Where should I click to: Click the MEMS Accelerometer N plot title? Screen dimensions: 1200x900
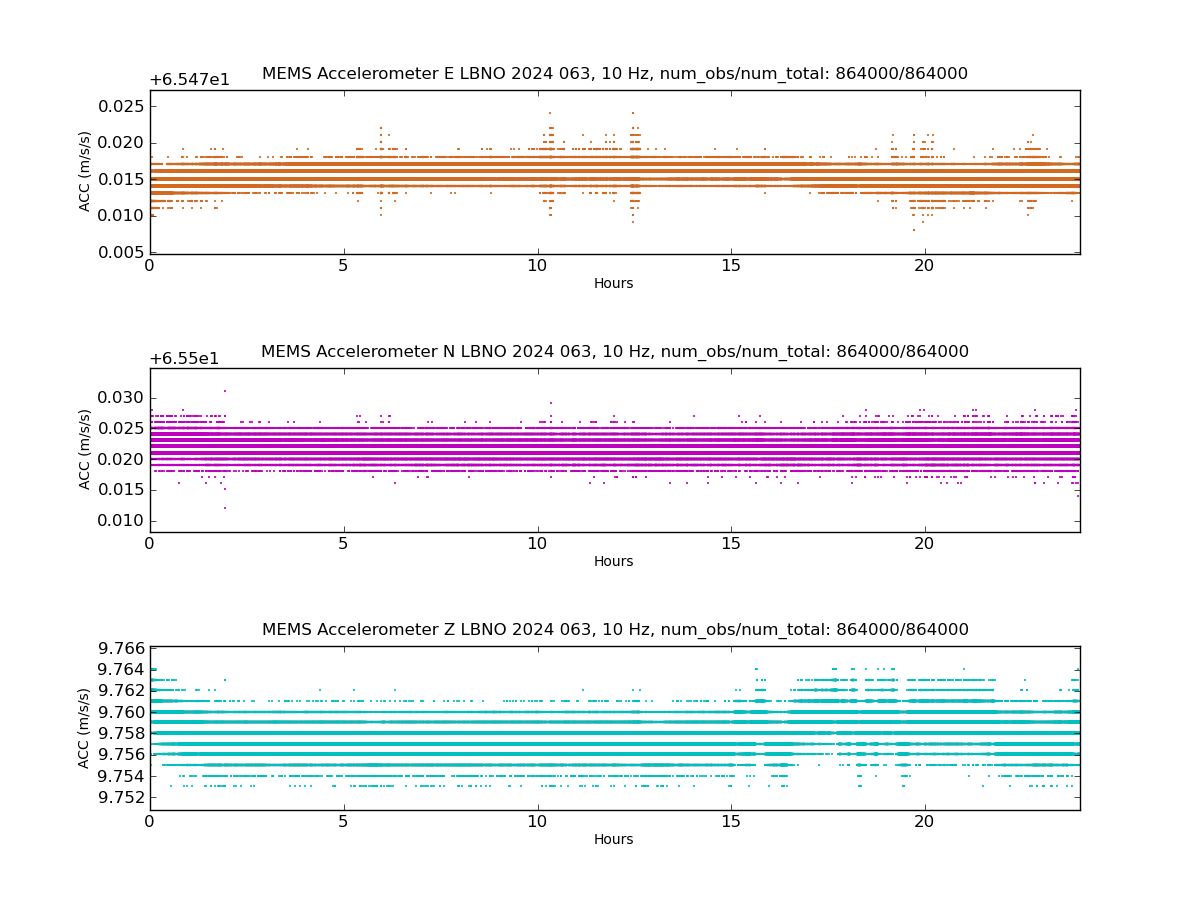(615, 352)
